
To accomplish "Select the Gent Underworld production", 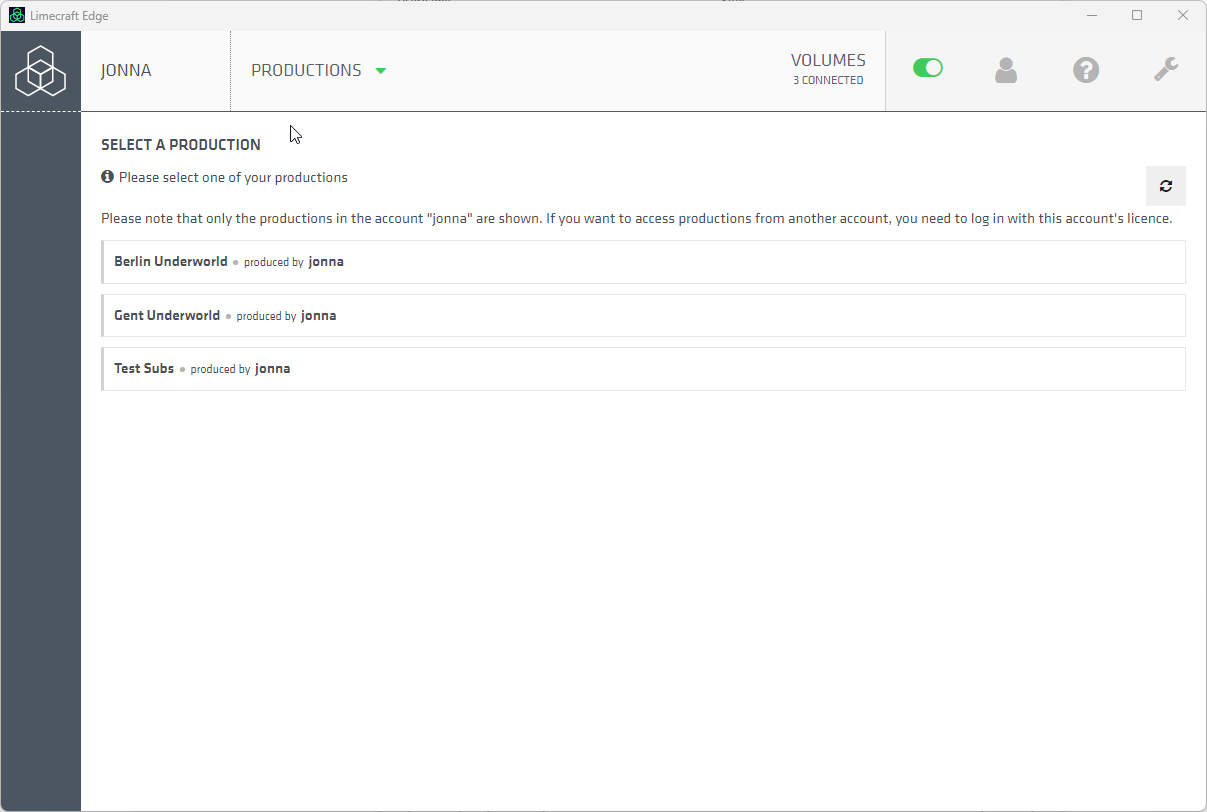I will [x=643, y=315].
